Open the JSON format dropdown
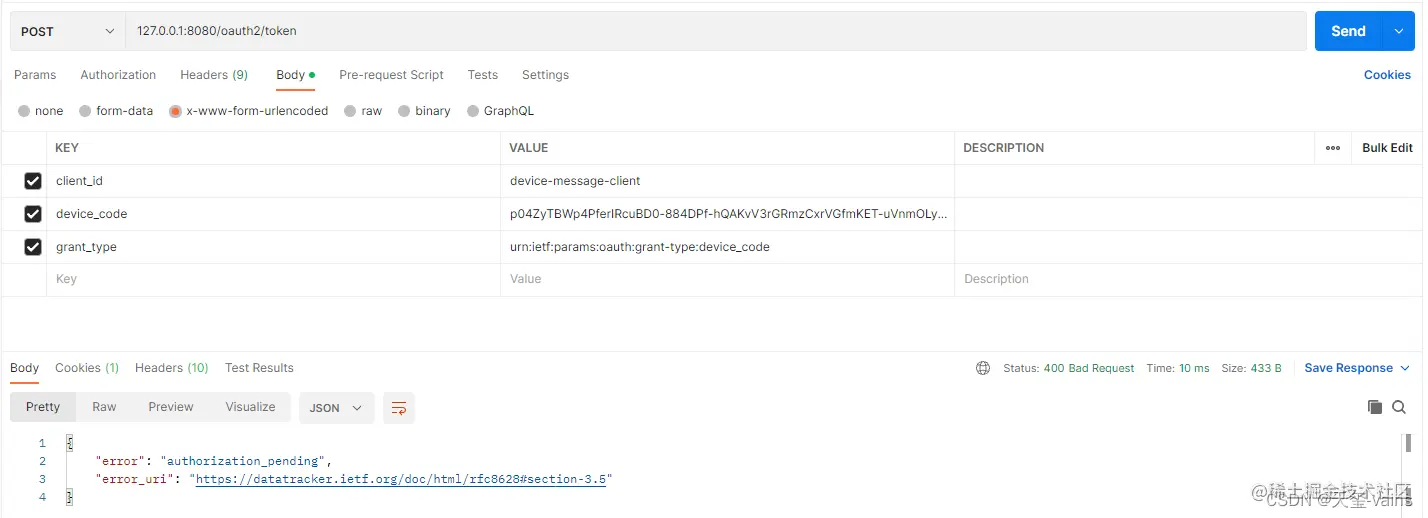The height and width of the screenshot is (518, 1428). [337, 408]
